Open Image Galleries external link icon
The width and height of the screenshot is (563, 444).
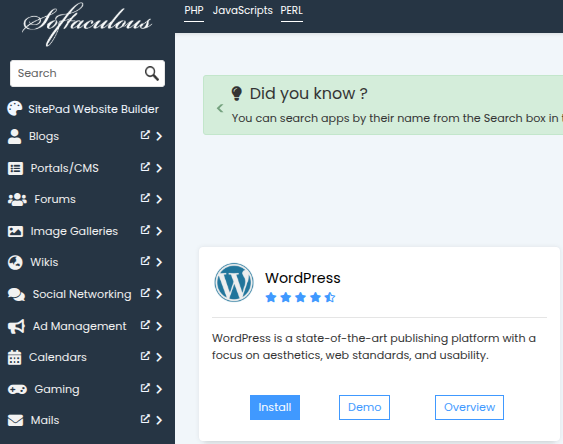pyautogui.click(x=145, y=230)
